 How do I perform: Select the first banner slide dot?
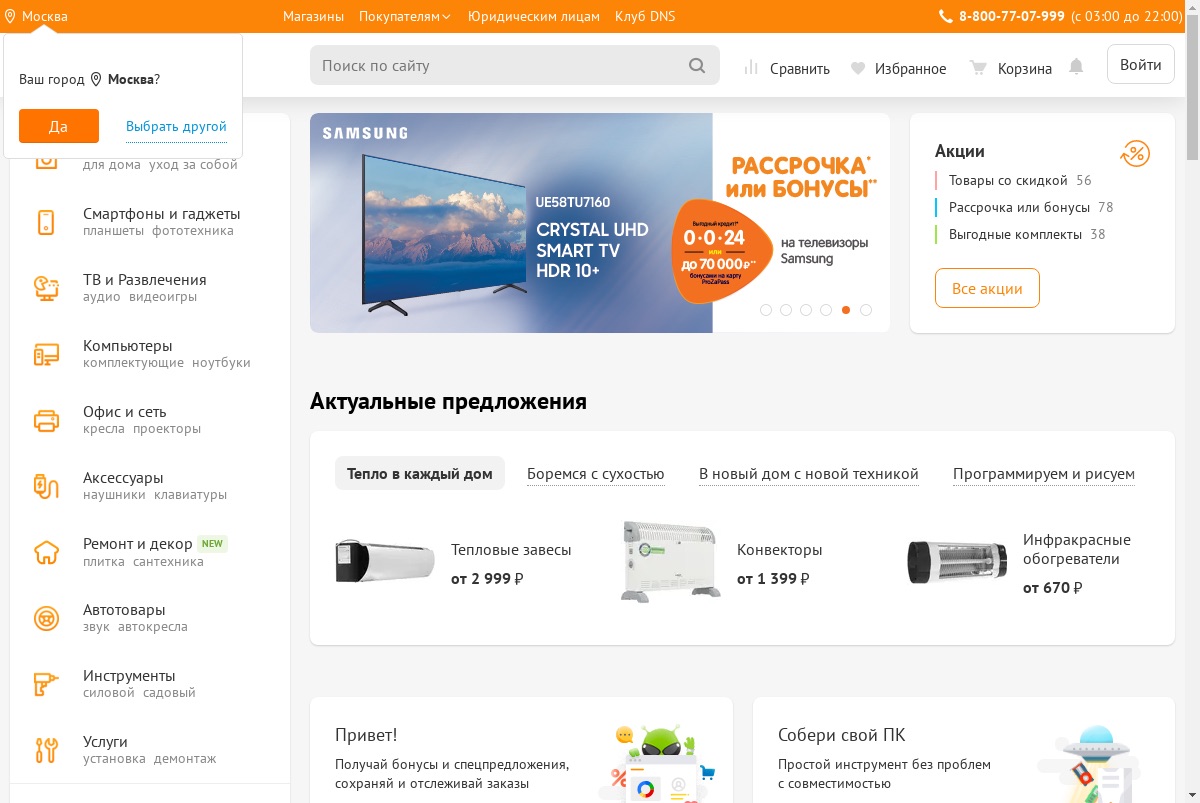tap(766, 310)
